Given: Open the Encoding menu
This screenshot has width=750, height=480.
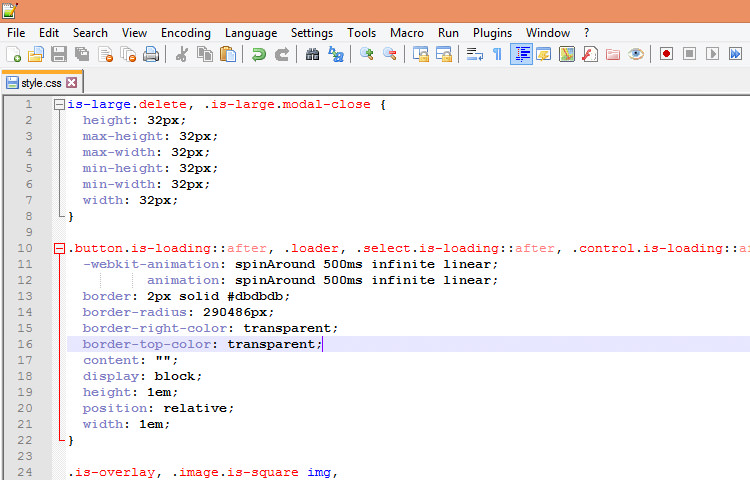Looking at the screenshot, I should pos(185,33).
